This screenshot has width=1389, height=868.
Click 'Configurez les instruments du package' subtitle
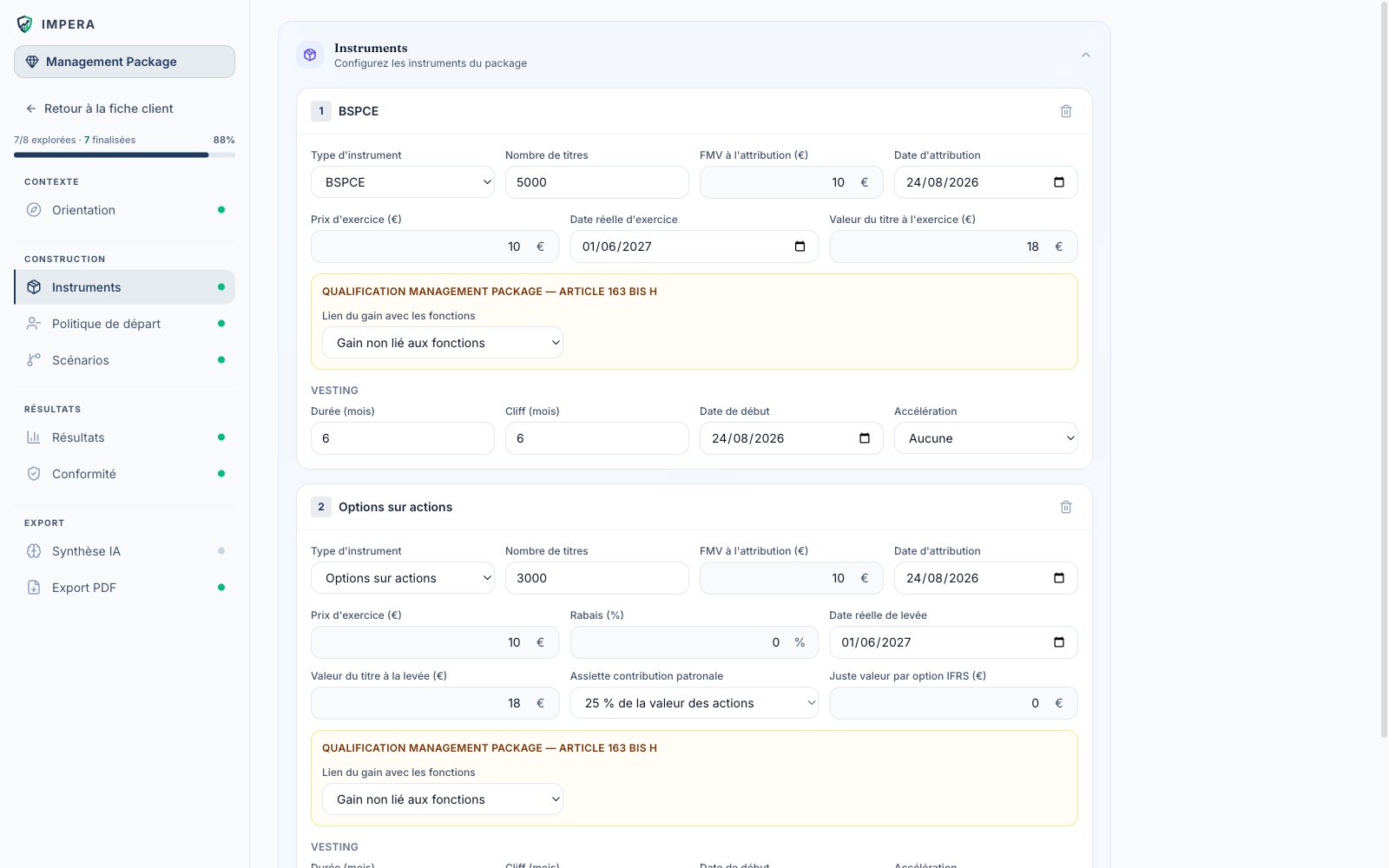click(x=431, y=63)
